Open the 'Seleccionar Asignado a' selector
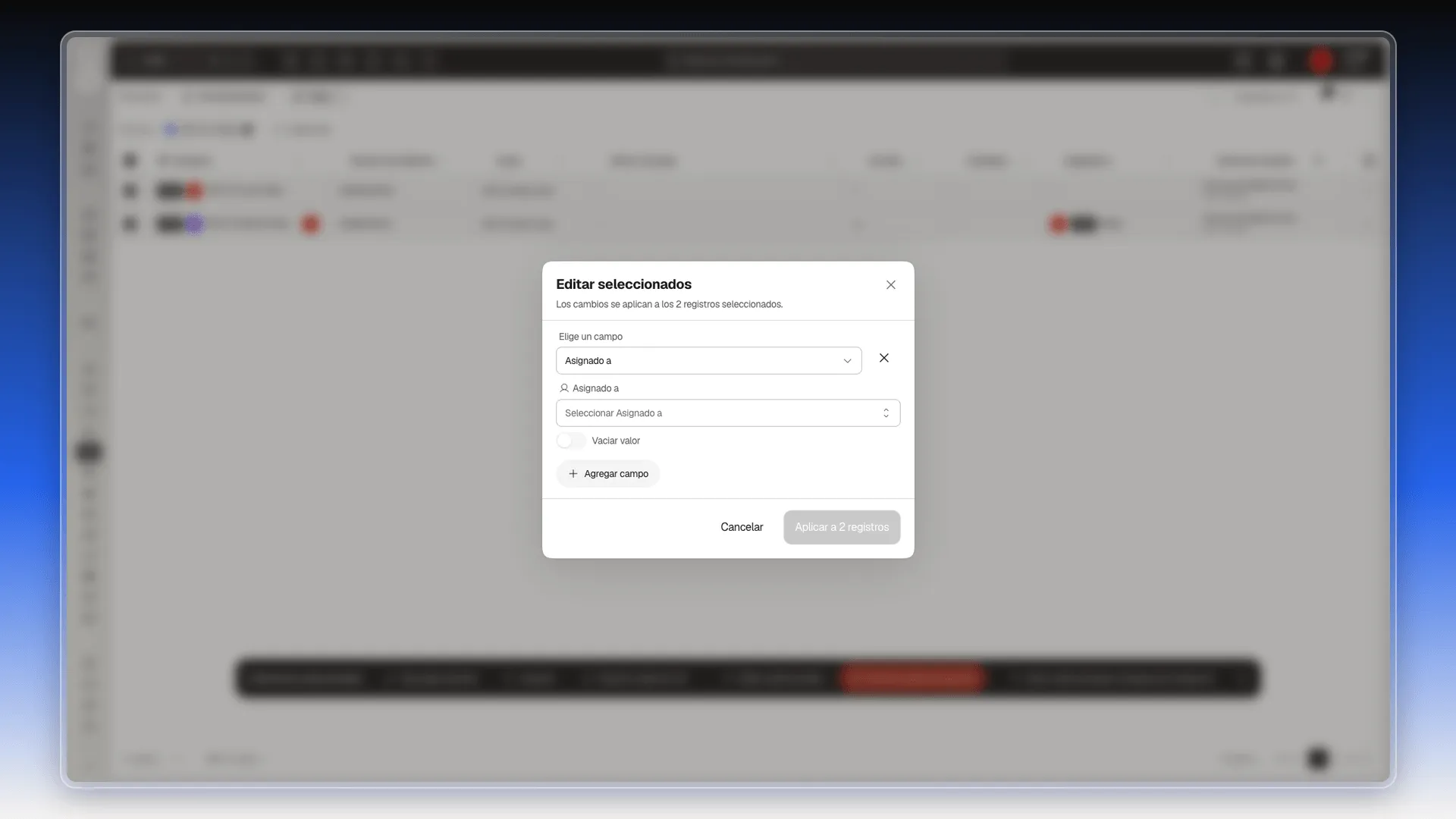1456x819 pixels. (728, 413)
